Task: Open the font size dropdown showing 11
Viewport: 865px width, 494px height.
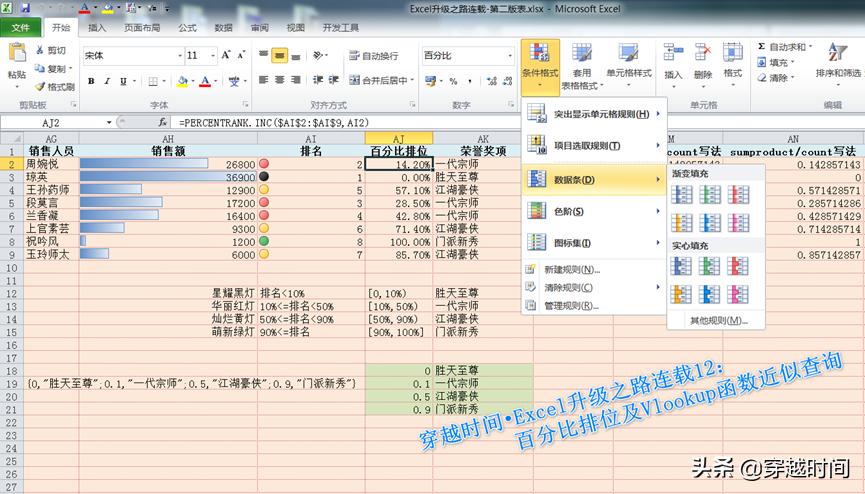Action: tap(213, 56)
